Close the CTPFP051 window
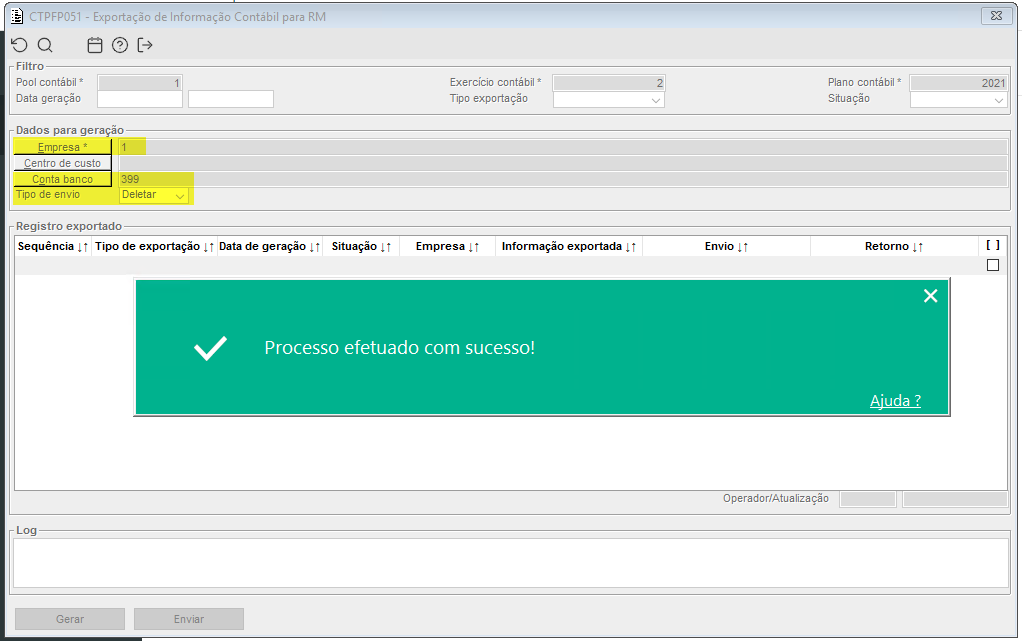Viewport: 1022px width, 641px height. [x=997, y=16]
